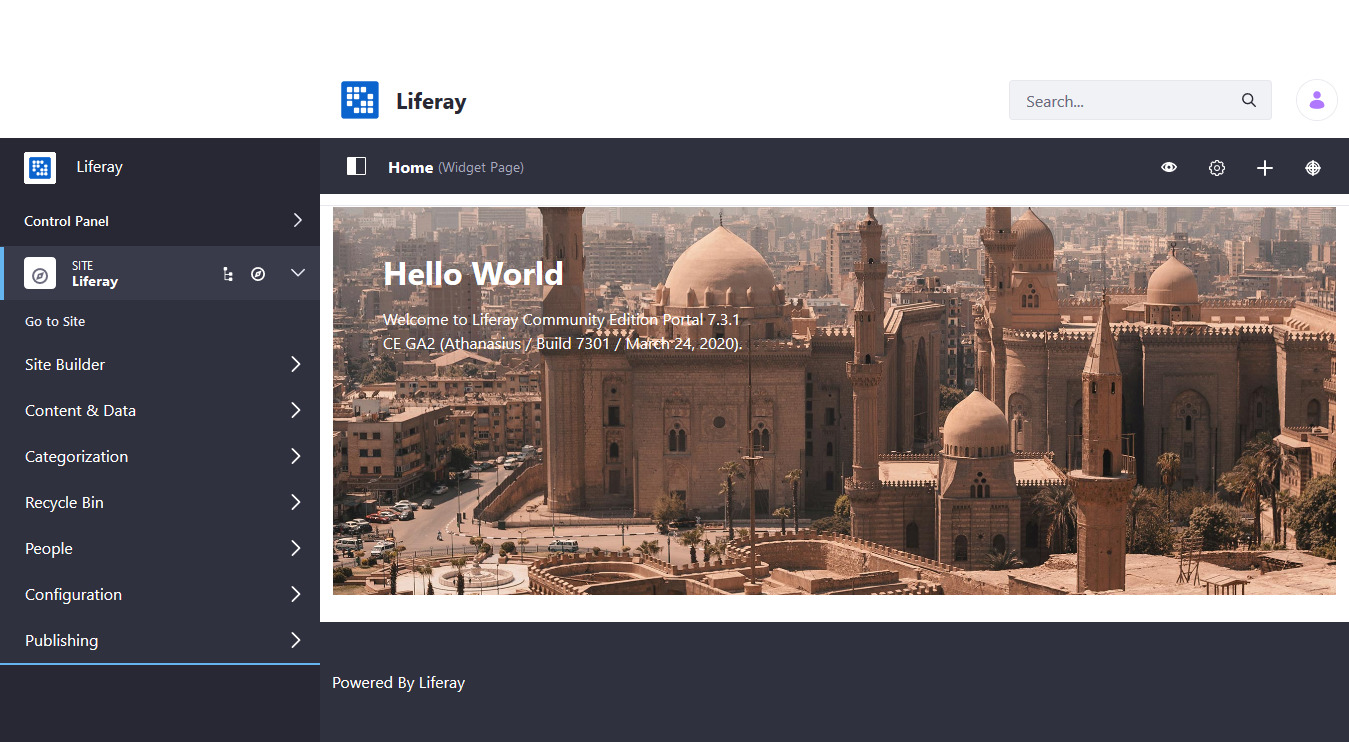1349x742 pixels.
Task: Expand the Content & Data chevron
Action: [x=296, y=410]
